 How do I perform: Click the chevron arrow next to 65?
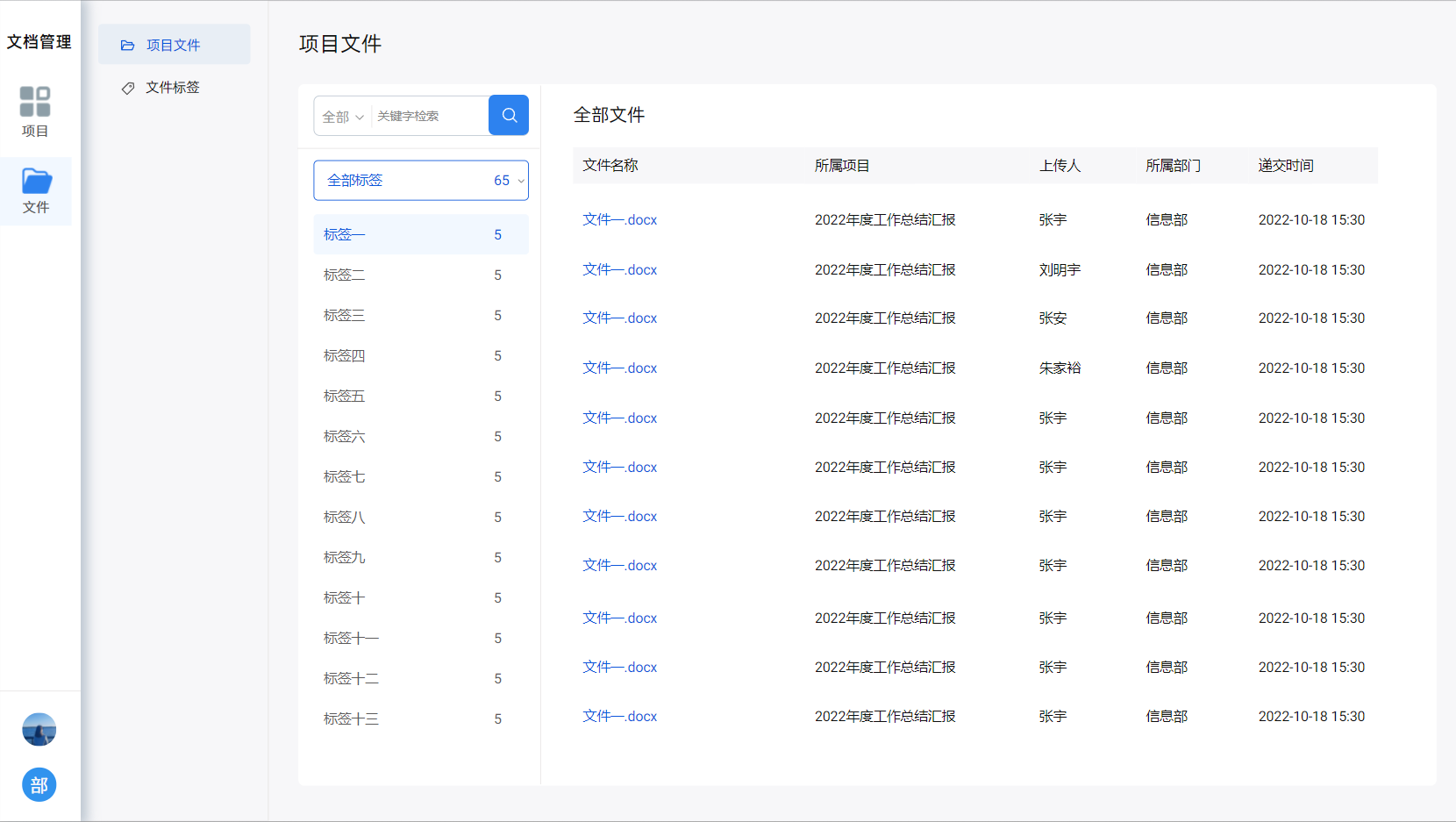tap(521, 181)
